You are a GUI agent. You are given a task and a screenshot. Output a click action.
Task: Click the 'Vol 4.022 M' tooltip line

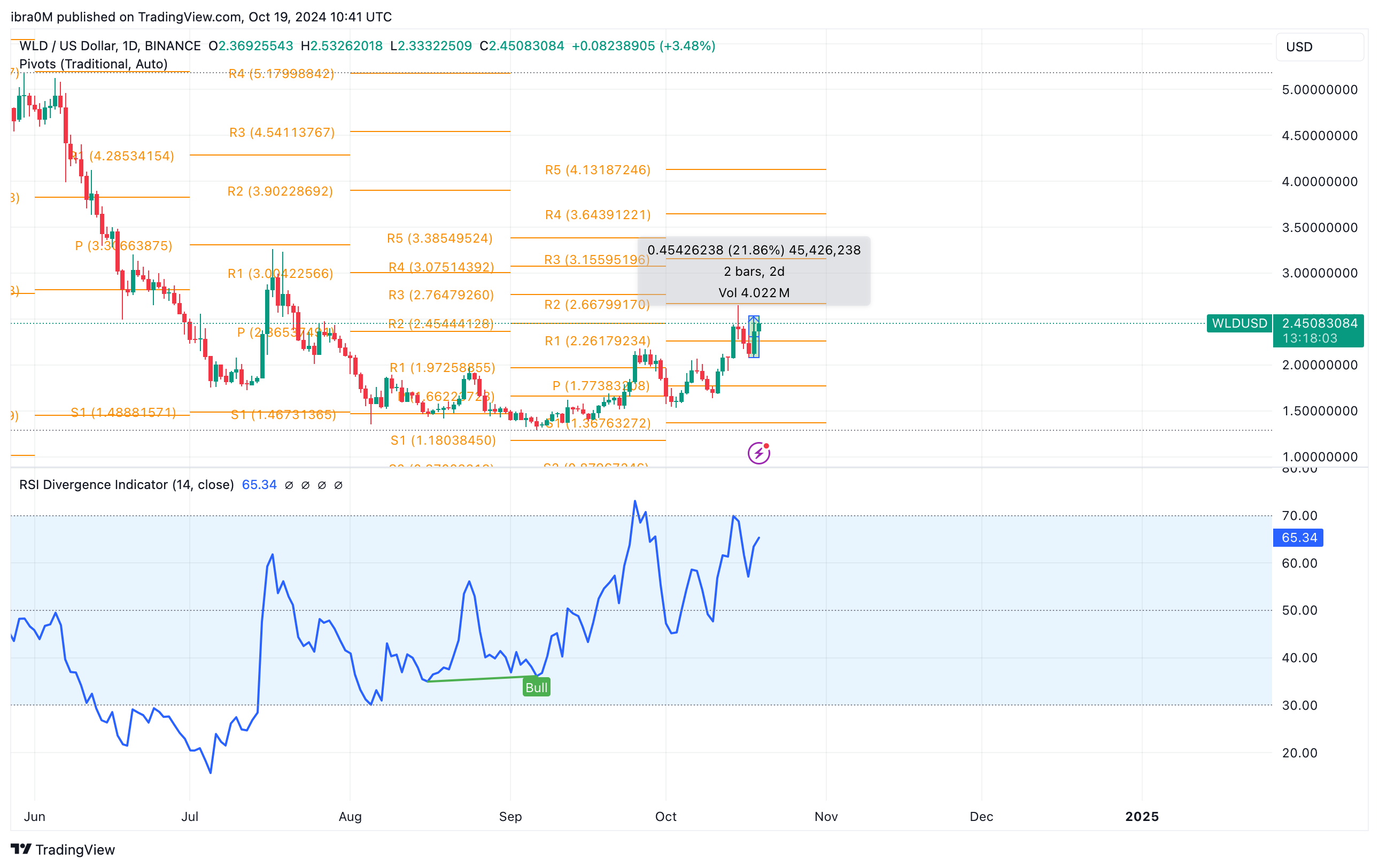pos(754,292)
